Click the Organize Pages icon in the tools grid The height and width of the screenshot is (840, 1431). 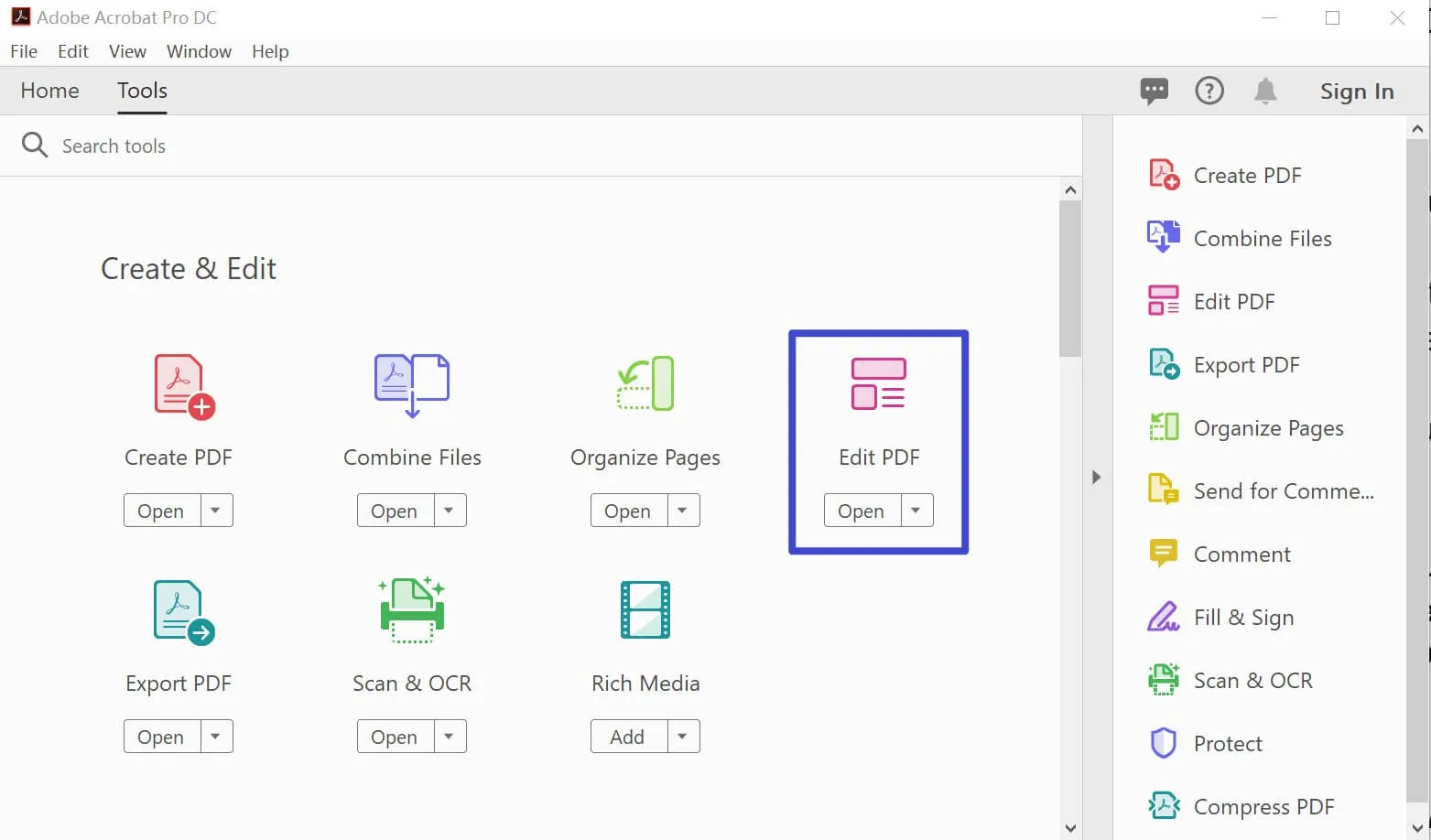645,383
